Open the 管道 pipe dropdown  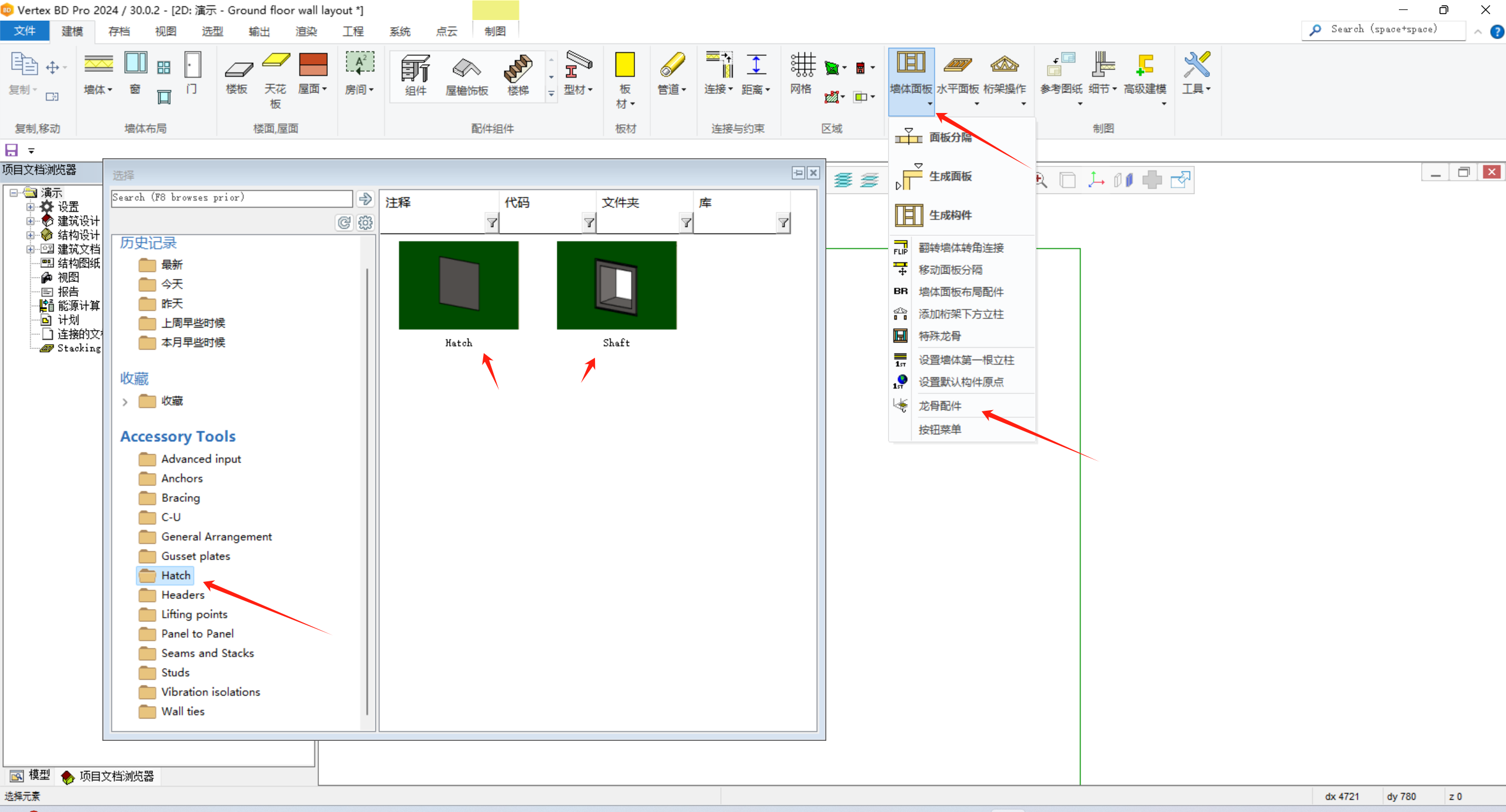pos(684,89)
